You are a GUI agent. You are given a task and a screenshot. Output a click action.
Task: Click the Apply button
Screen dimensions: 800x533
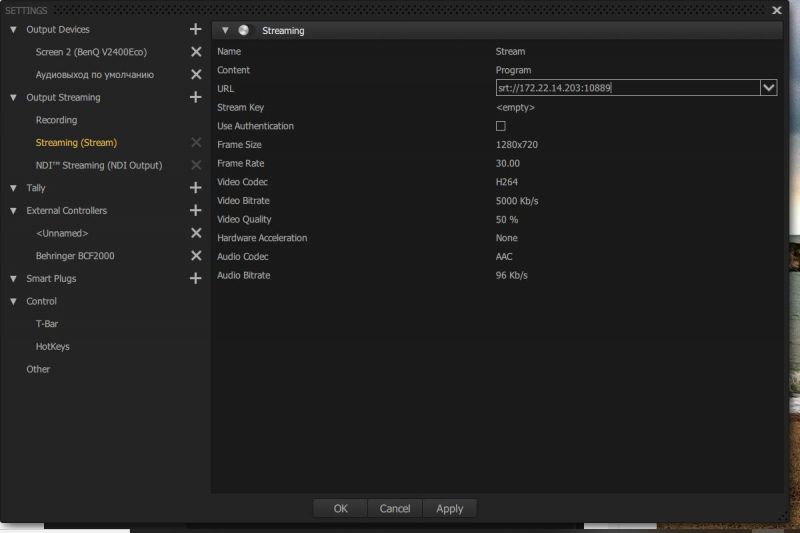[449, 509]
